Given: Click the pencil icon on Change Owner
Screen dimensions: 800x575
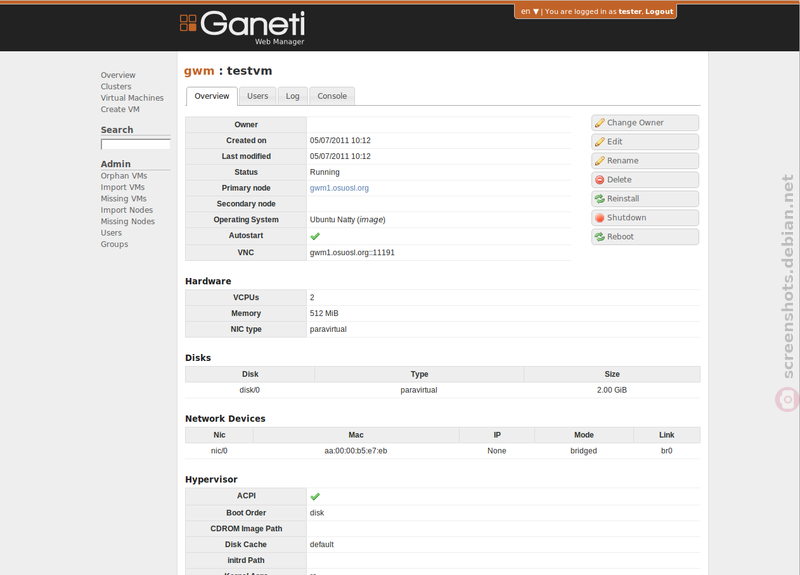Looking at the screenshot, I should [x=599, y=123].
